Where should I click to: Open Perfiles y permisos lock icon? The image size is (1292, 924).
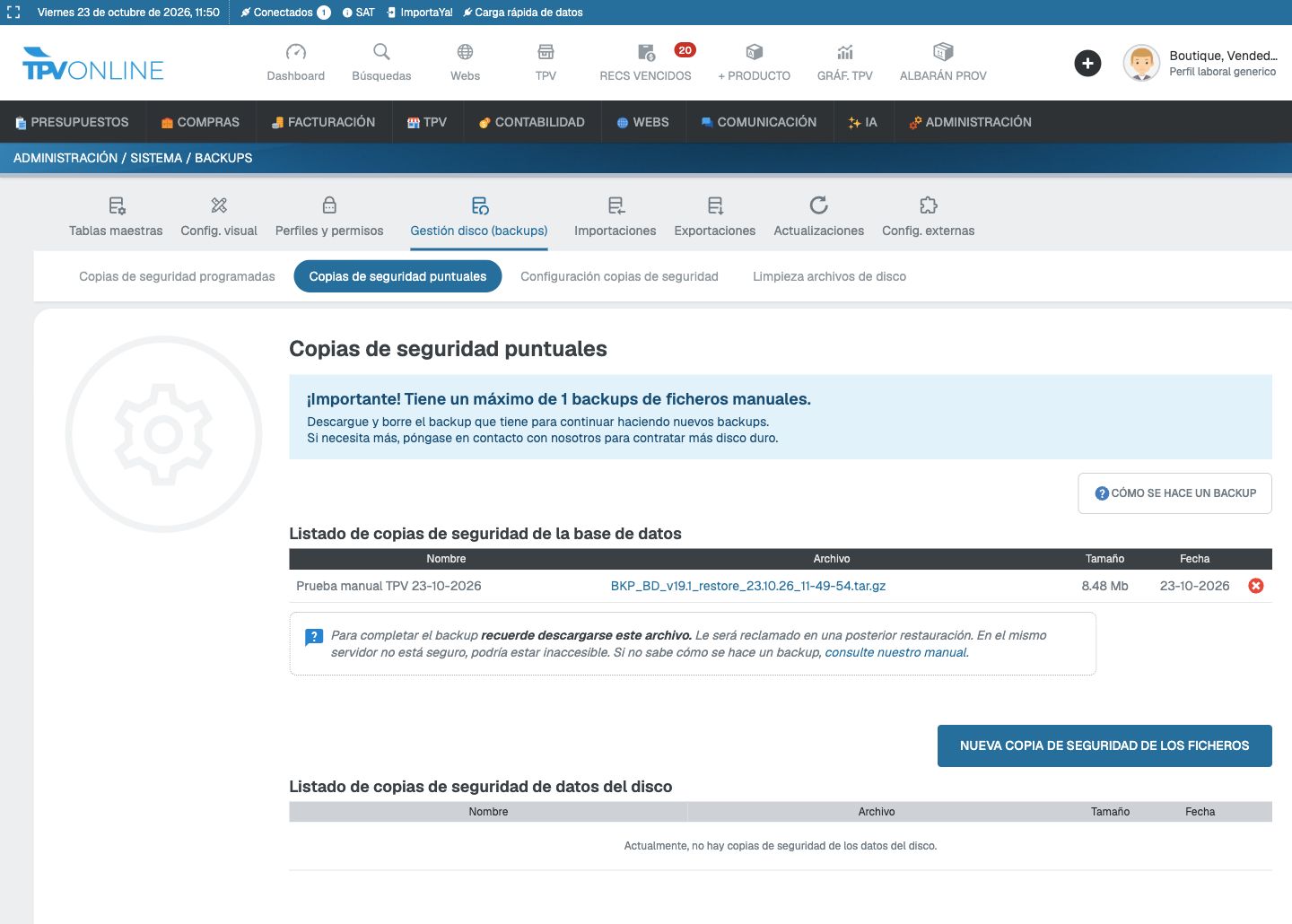(329, 205)
